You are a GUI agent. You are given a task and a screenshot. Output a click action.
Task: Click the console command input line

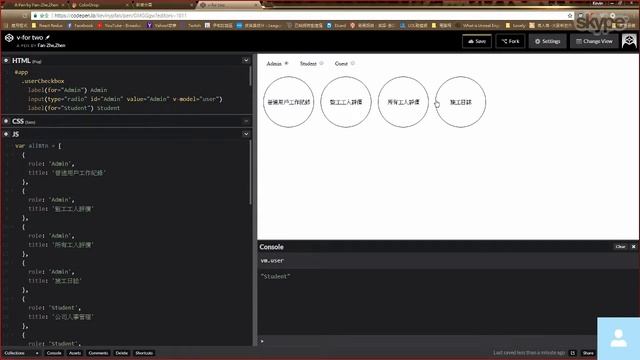pyautogui.click(x=428, y=341)
